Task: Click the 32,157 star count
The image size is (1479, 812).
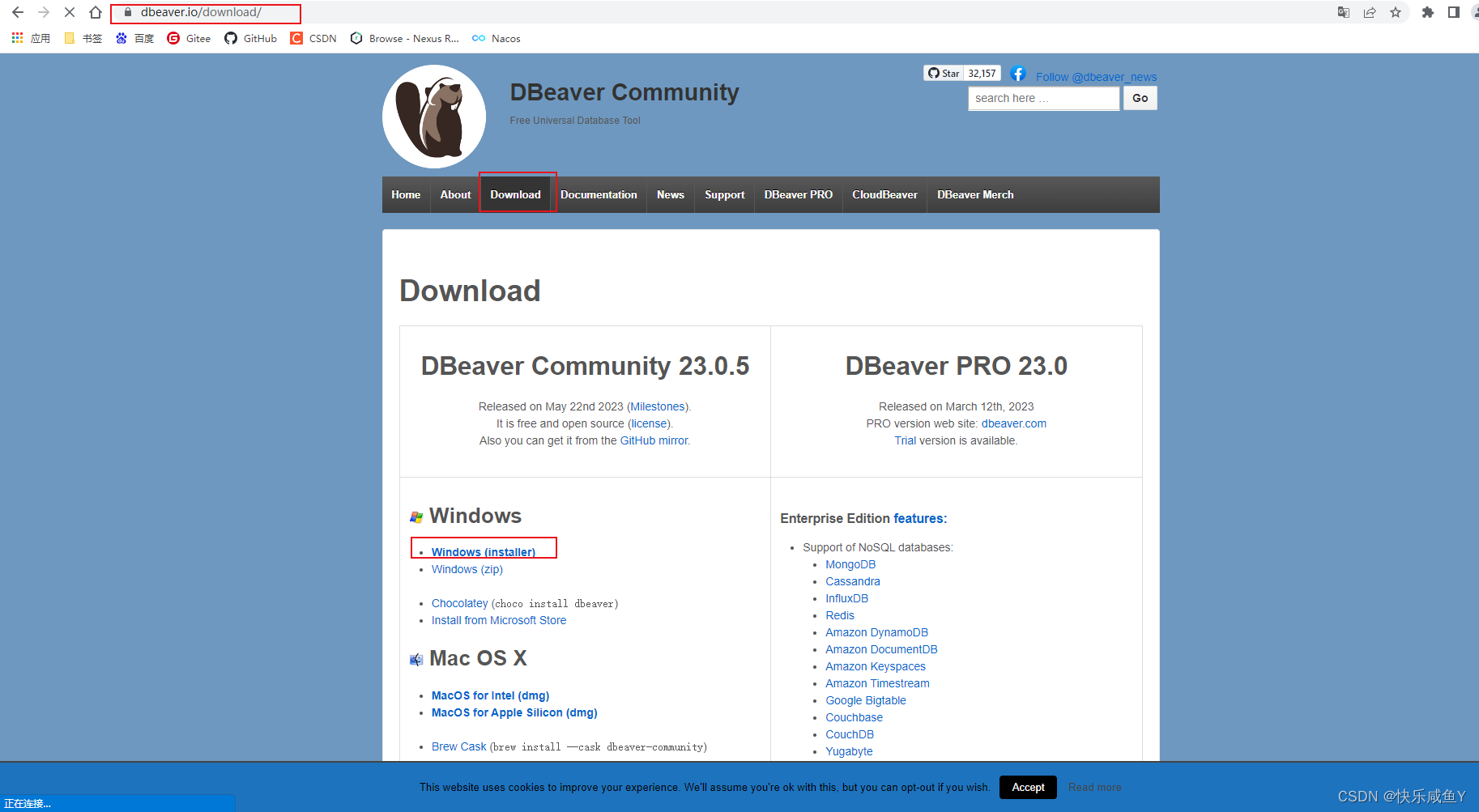Action: pos(982,73)
